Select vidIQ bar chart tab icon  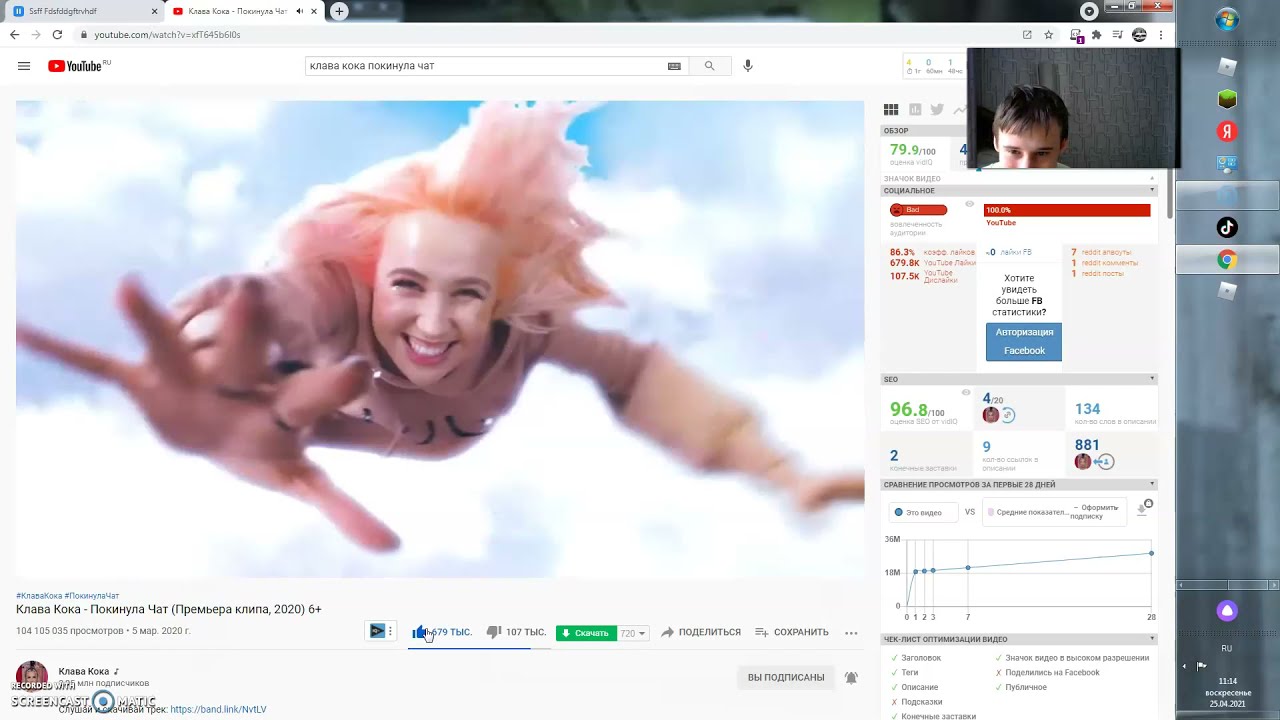(915, 110)
